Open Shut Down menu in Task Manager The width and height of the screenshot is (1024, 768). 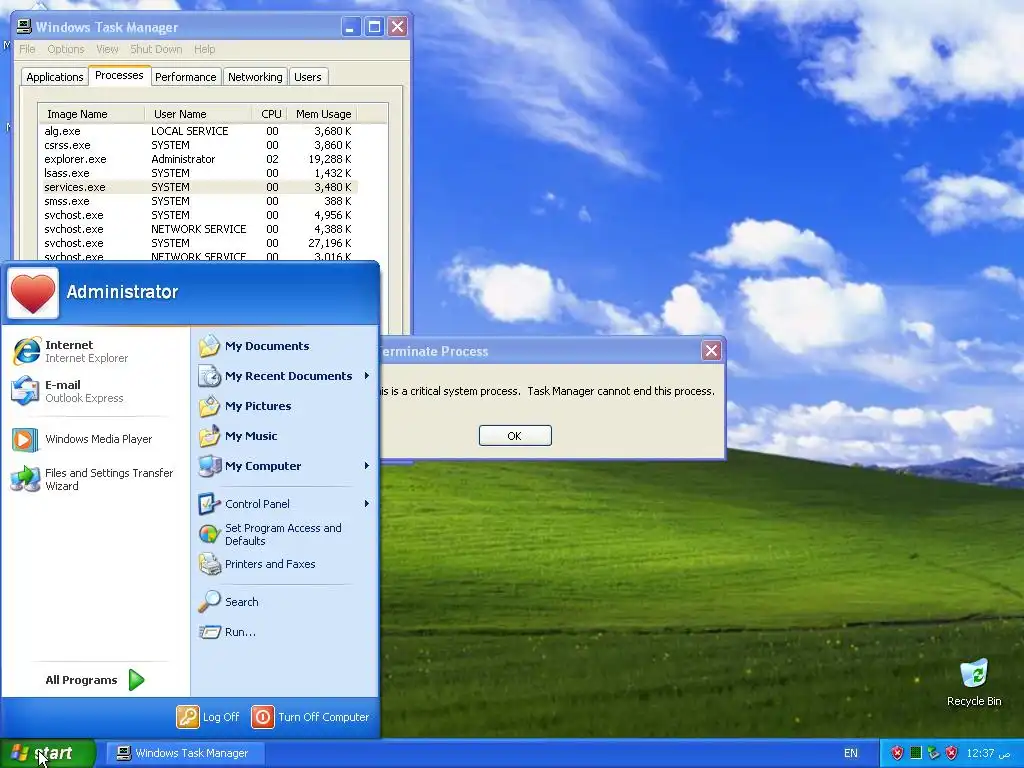point(156,49)
